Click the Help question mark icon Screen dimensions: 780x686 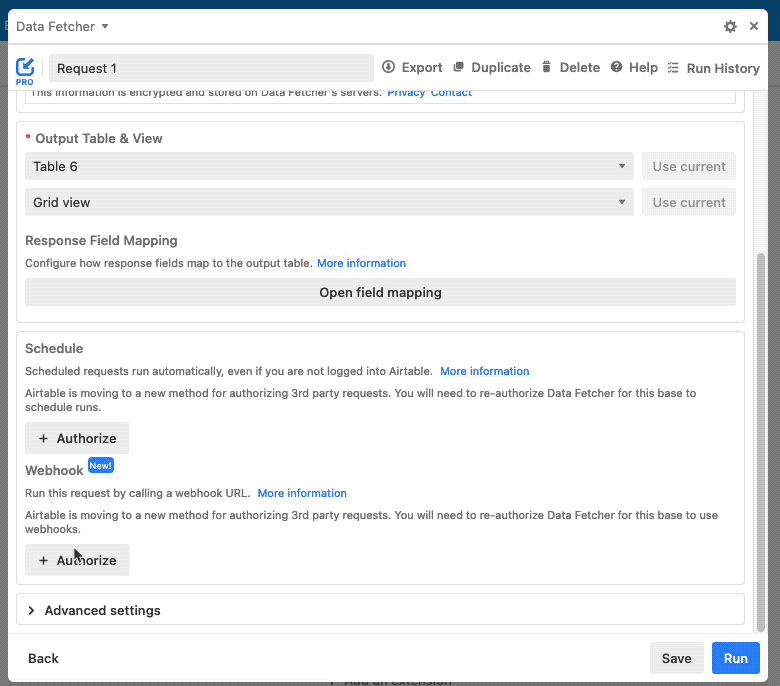pyautogui.click(x=616, y=67)
